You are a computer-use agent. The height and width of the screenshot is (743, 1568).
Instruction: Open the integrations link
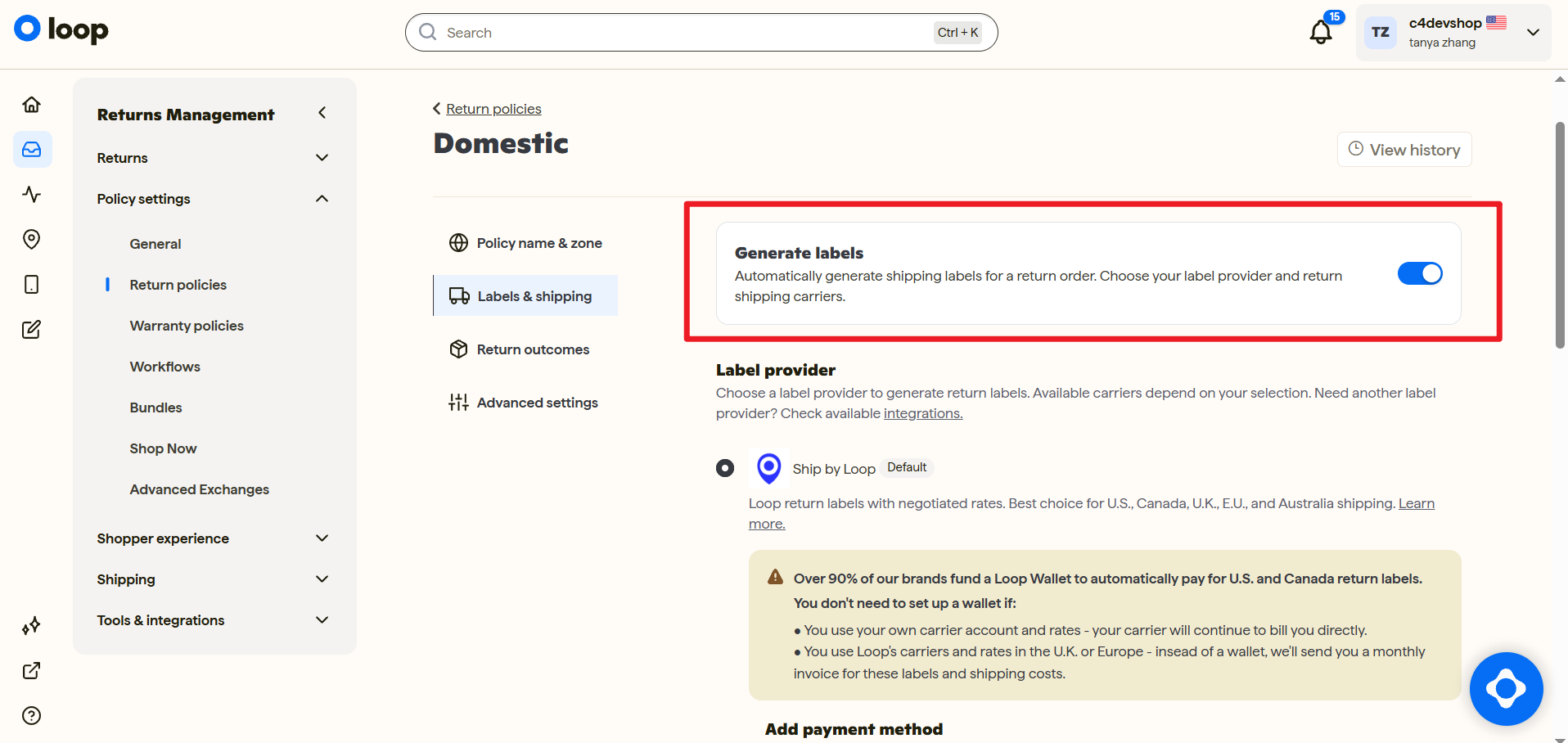tap(923, 413)
